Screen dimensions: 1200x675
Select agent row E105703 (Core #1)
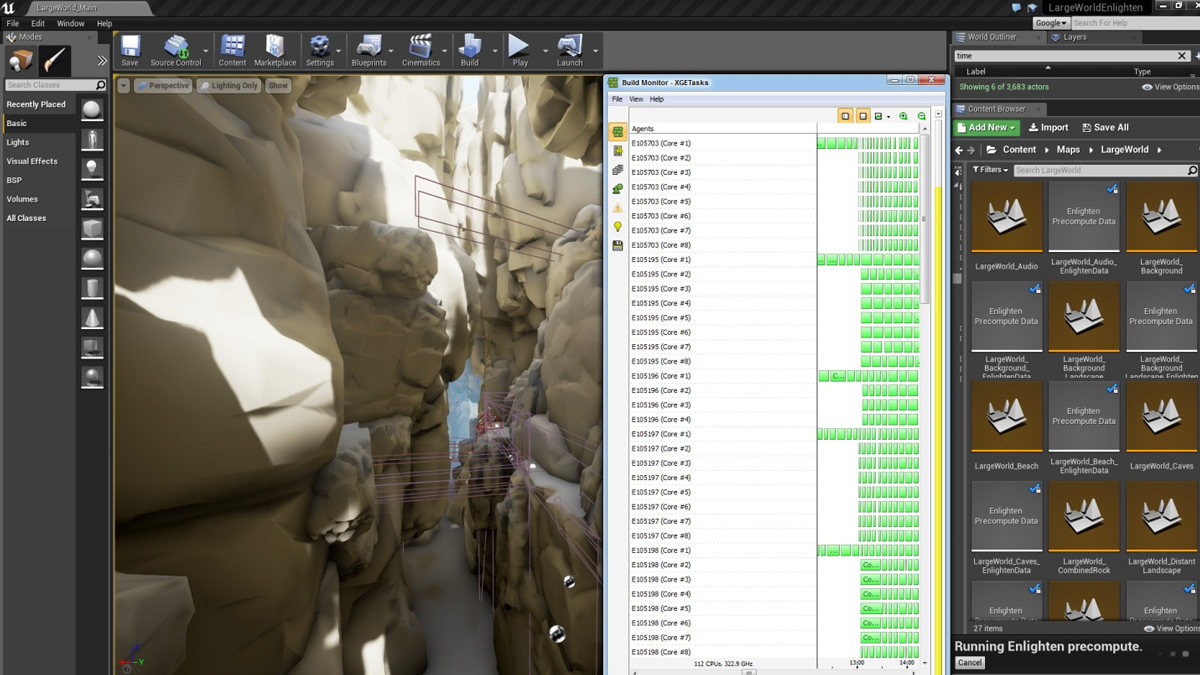[x=723, y=143]
